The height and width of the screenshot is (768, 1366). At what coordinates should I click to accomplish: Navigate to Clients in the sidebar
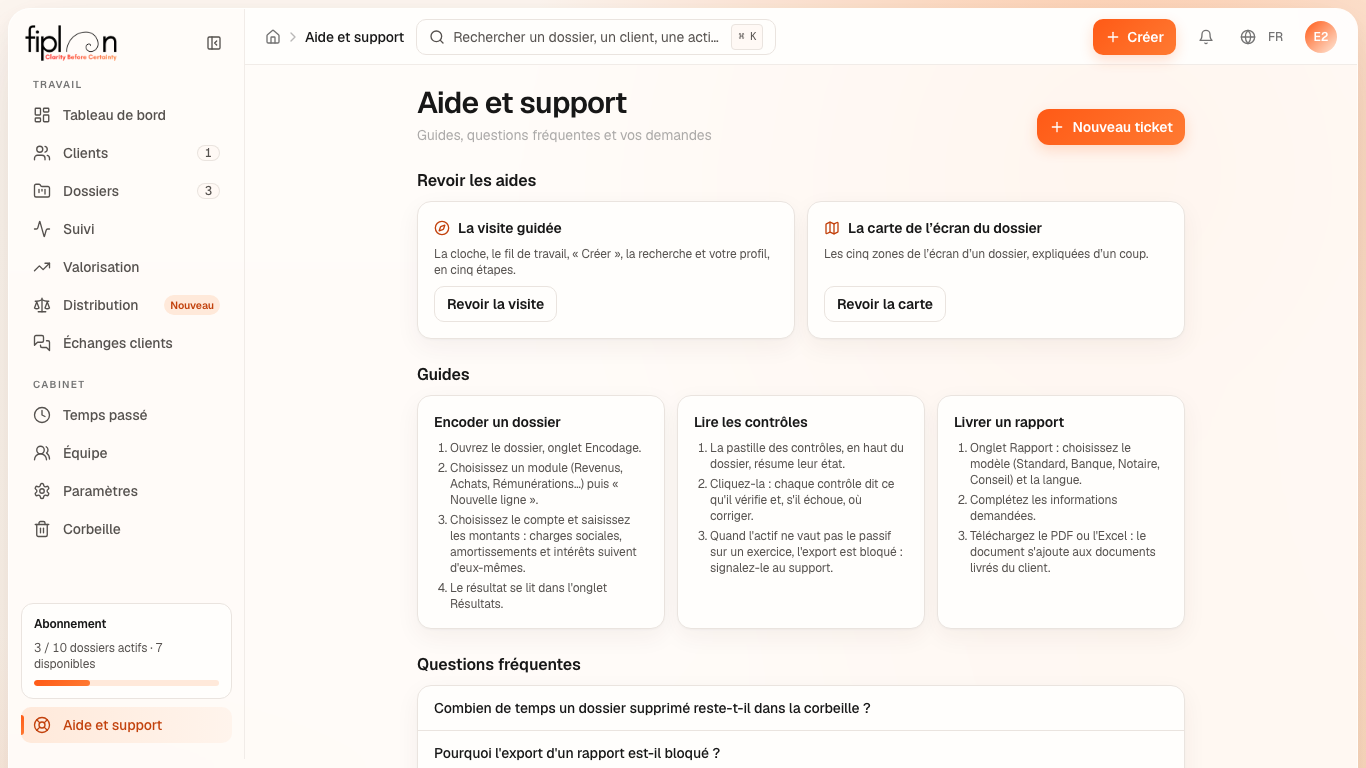pyautogui.click(x=126, y=153)
